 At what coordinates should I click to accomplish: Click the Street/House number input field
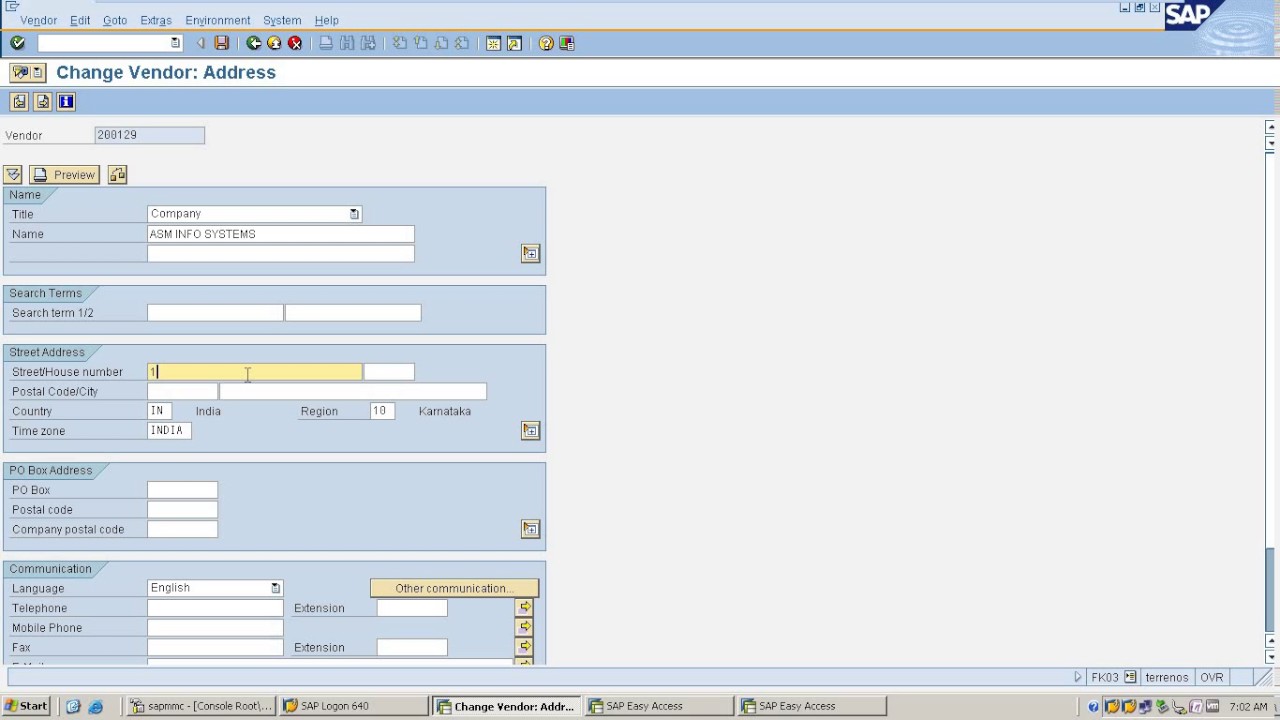pyautogui.click(x=255, y=372)
